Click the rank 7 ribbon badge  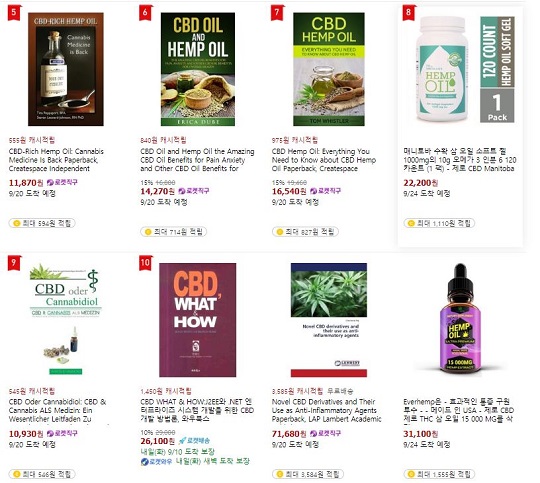(277, 13)
